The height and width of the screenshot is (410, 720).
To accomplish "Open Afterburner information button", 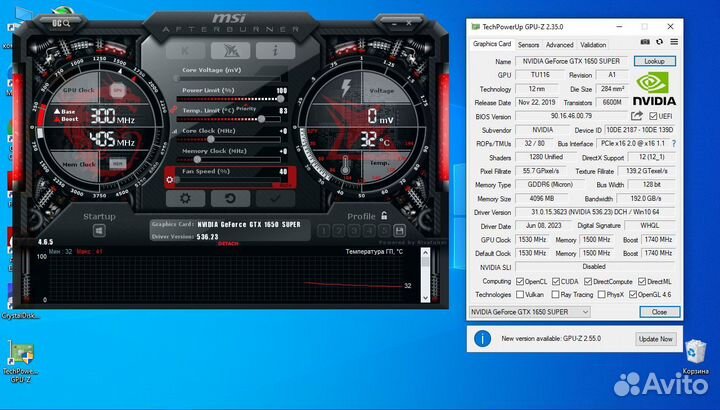I will click(x=276, y=51).
